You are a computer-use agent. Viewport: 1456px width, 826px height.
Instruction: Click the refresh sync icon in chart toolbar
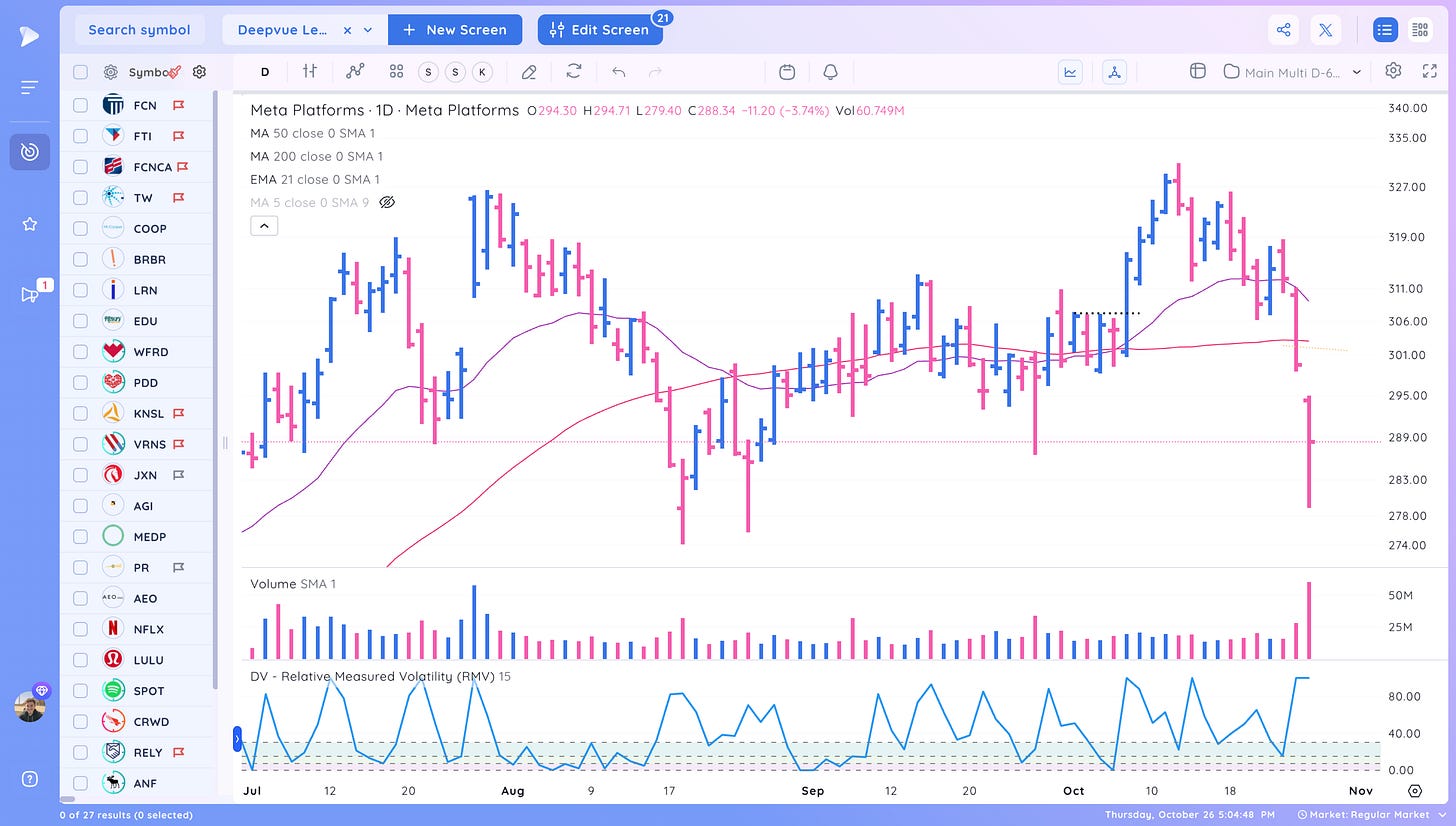coord(573,71)
